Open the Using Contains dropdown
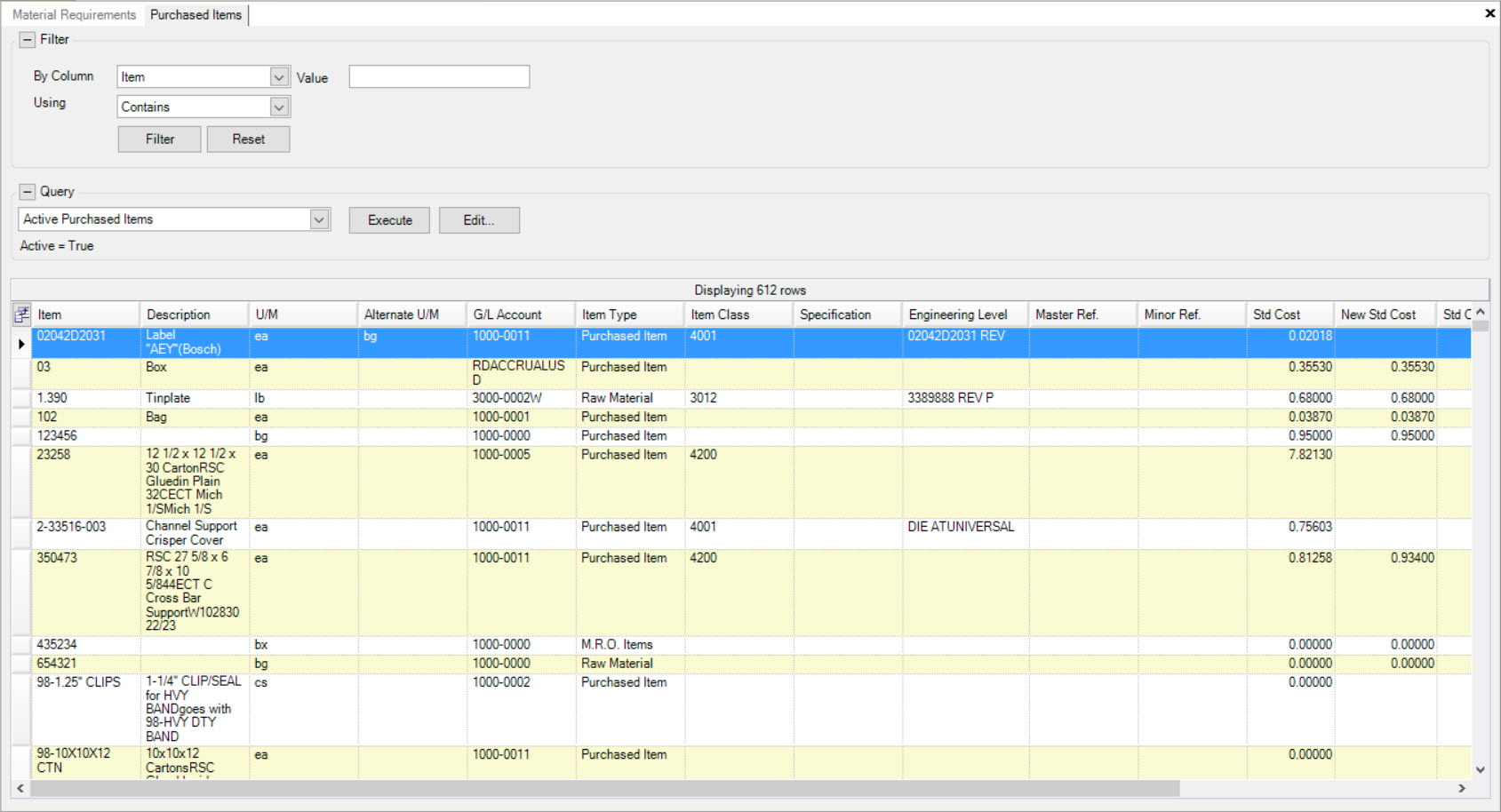Viewport: 1501px width, 812px height. (x=279, y=107)
